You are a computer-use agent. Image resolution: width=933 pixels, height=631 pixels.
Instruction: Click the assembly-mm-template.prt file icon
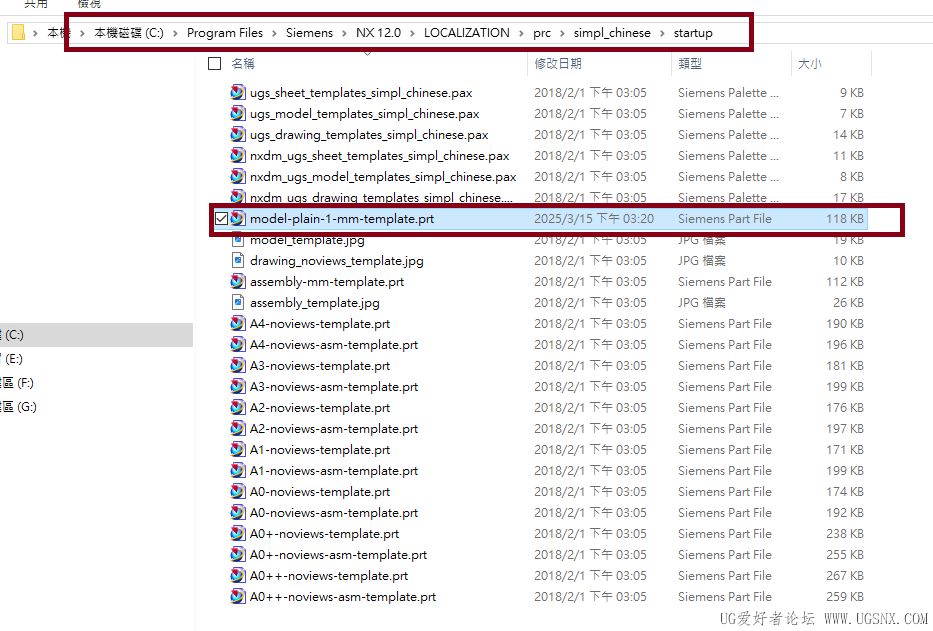(x=237, y=282)
